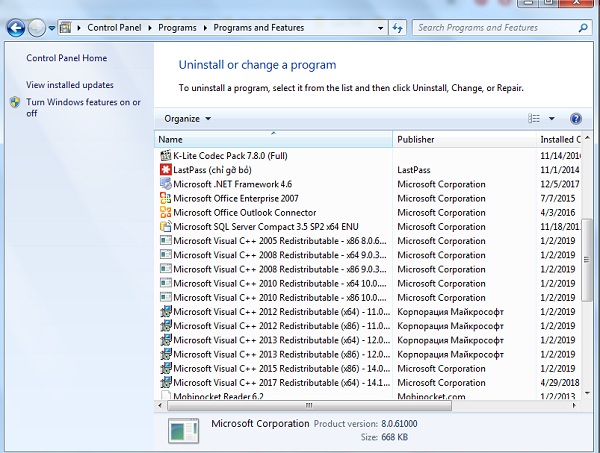Open the Organize dropdown menu
The image size is (600, 453).
[x=187, y=119]
